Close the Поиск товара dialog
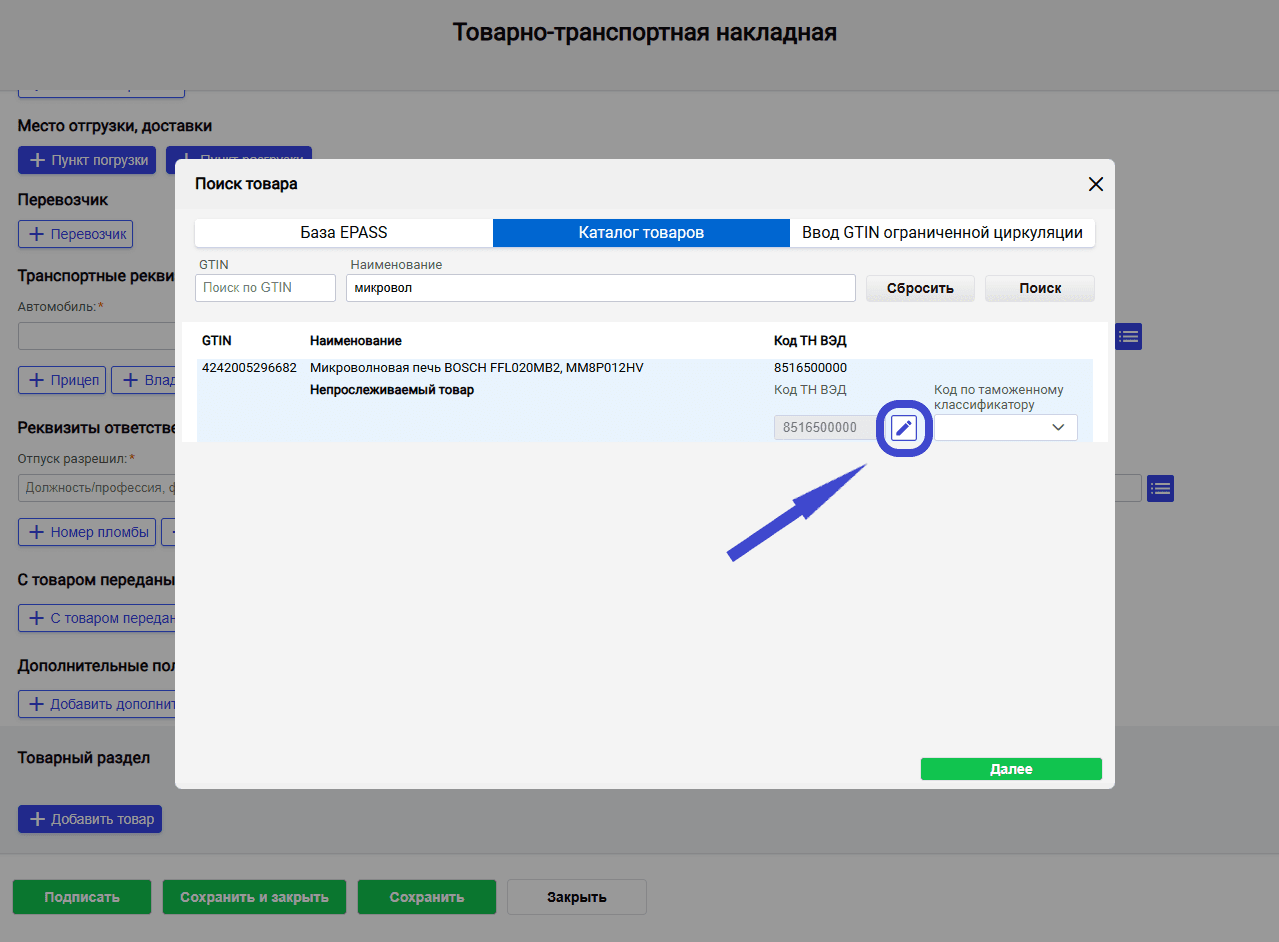 pyautogui.click(x=1095, y=184)
